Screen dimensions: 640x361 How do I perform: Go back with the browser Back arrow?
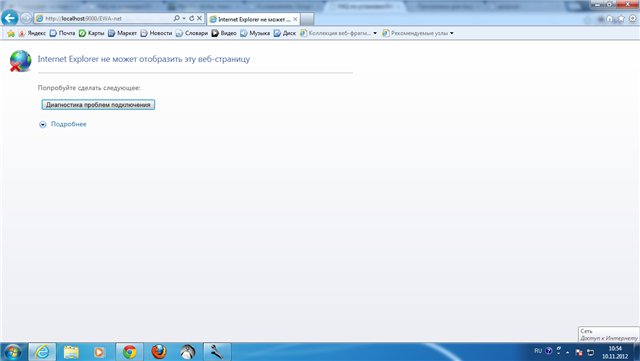pos(10,18)
